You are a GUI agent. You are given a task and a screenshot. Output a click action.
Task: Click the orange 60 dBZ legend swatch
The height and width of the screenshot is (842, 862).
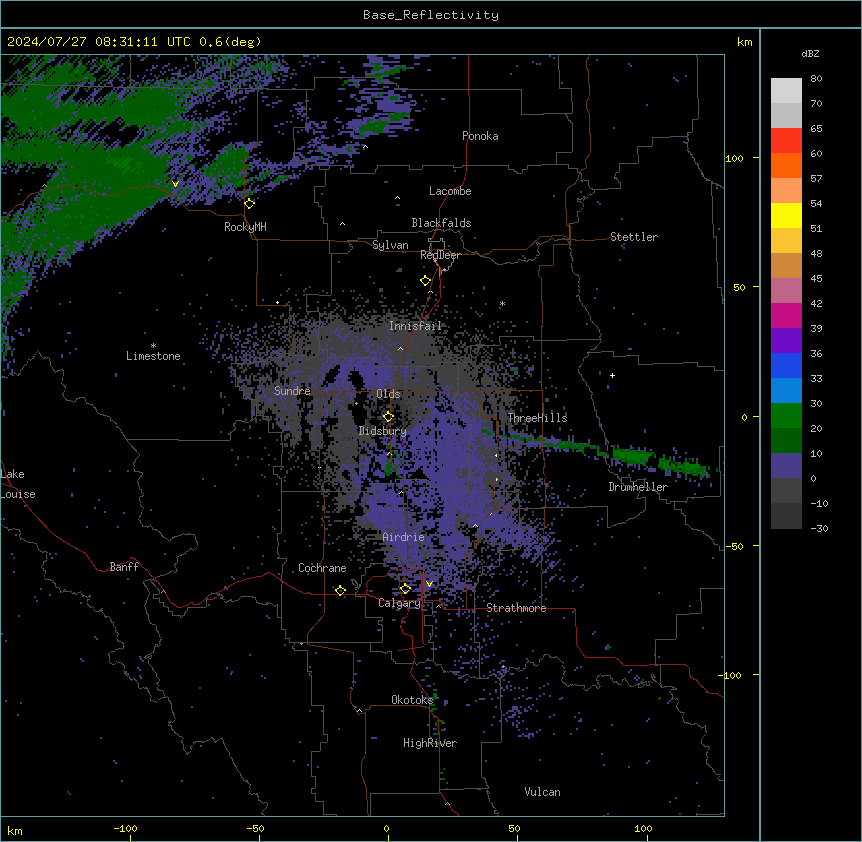point(786,165)
